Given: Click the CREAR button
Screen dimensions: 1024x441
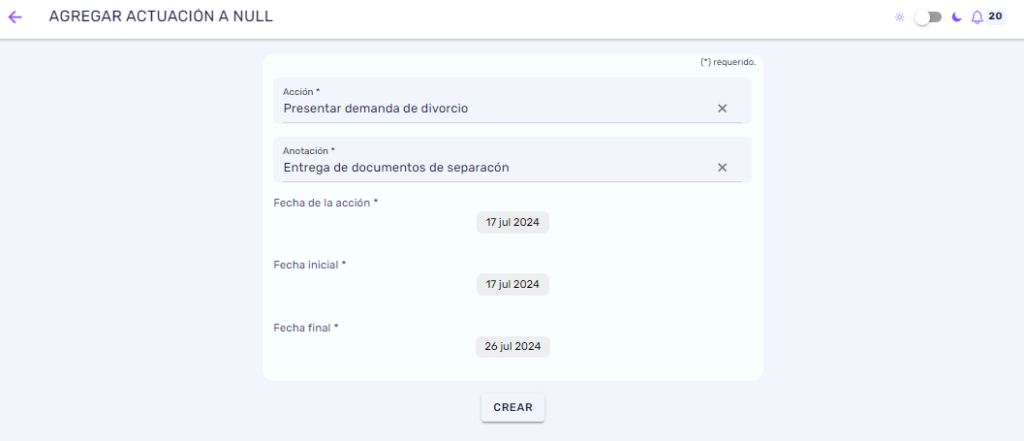Looking at the screenshot, I should click(x=513, y=408).
